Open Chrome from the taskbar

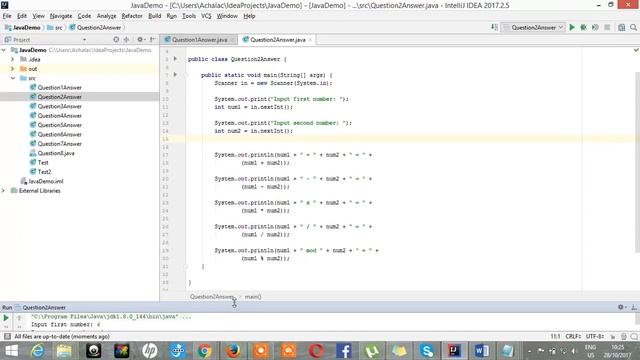(x=205, y=351)
